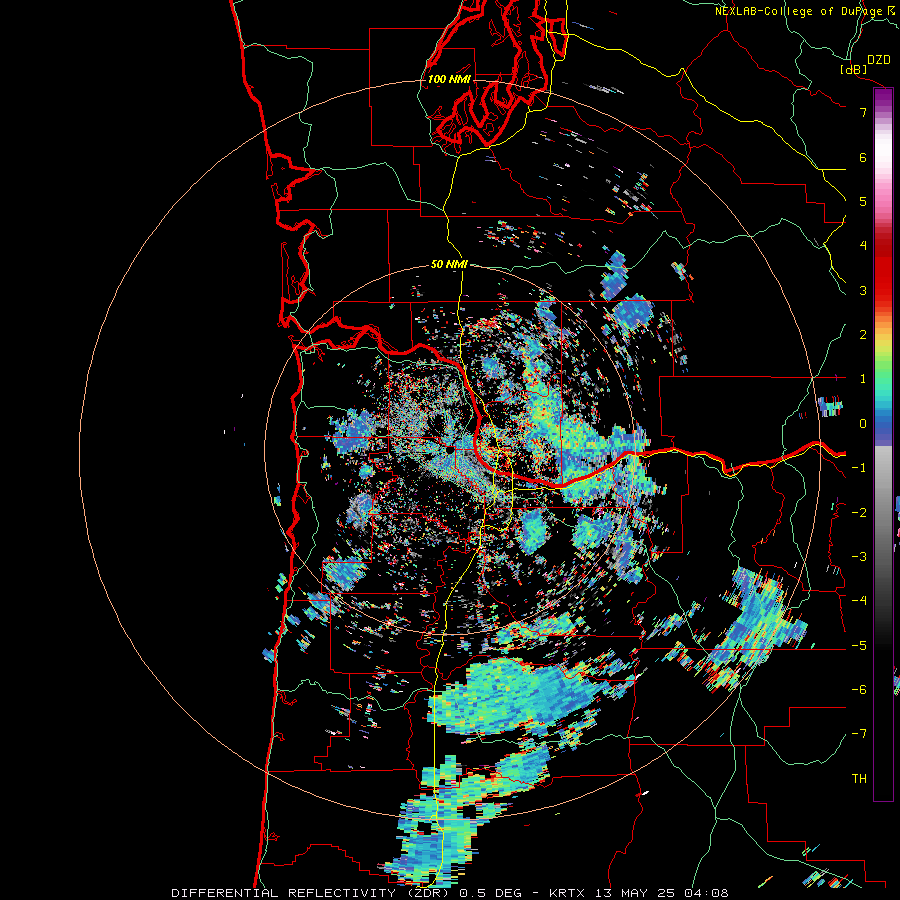Click the "100 NMI" range ring label
Screen dimensions: 900x900
[x=449, y=79]
